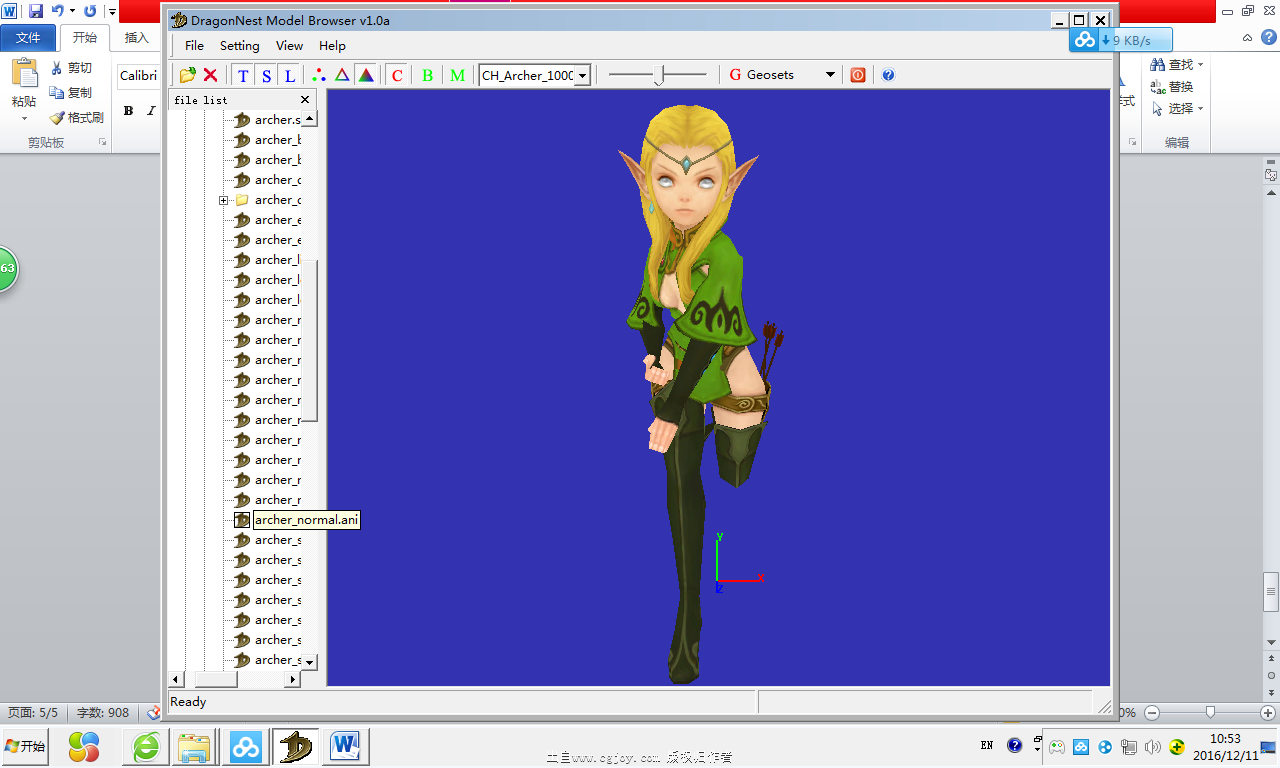Screen dimensions: 1280x768
Task: Open the Word 文件 tab
Action: click(28, 38)
